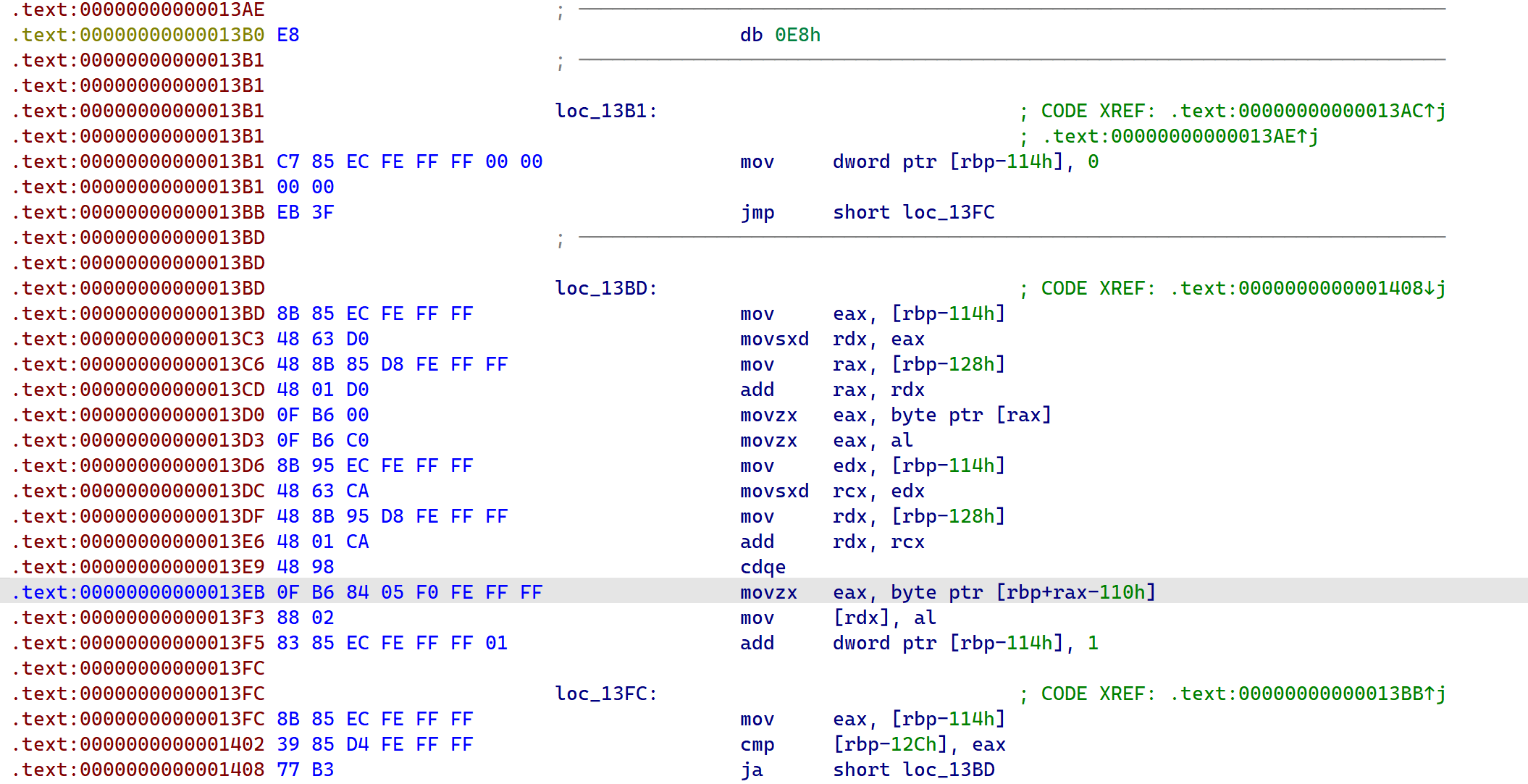
Task: Select the ja short loc_13BD jump target
Action: click(949, 770)
